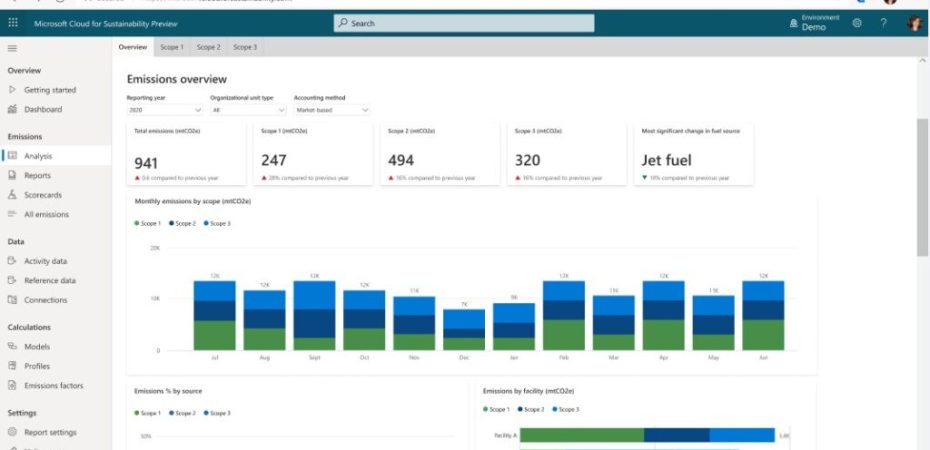Screen dimensions: 930x450
Task: Open the app launcher waffle icon
Action: coord(13,23)
